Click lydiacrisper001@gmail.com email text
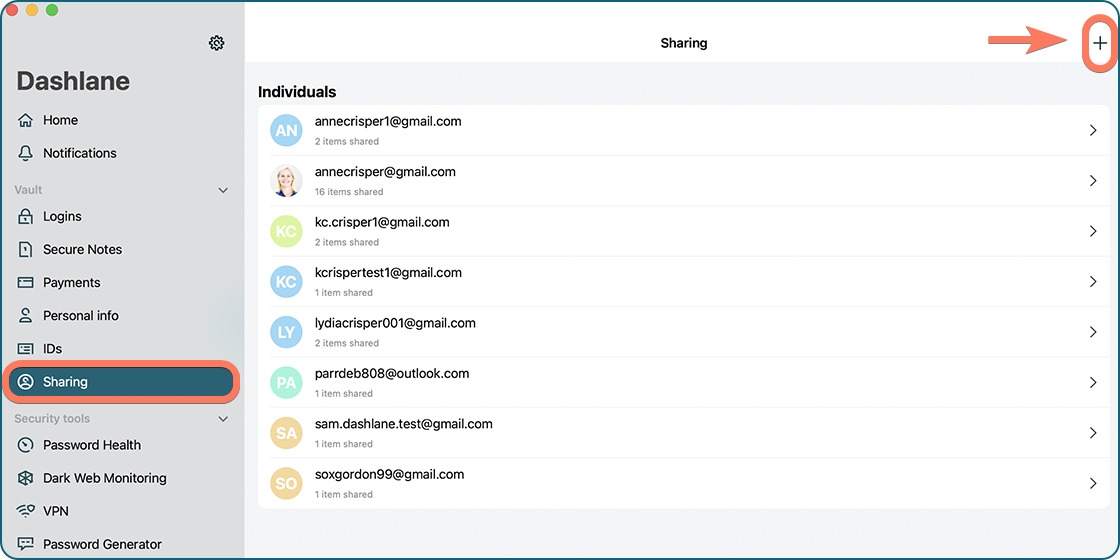Viewport: 1120px width, 560px height. point(395,323)
